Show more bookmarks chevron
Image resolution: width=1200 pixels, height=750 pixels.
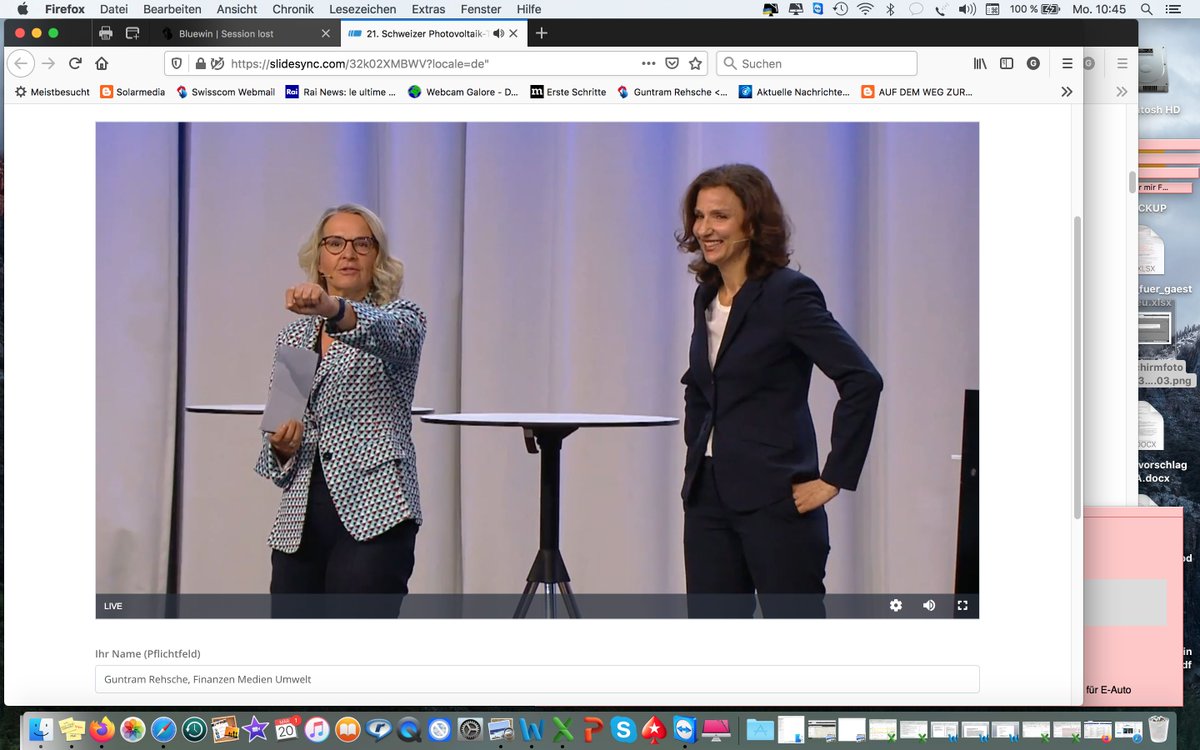[1067, 92]
